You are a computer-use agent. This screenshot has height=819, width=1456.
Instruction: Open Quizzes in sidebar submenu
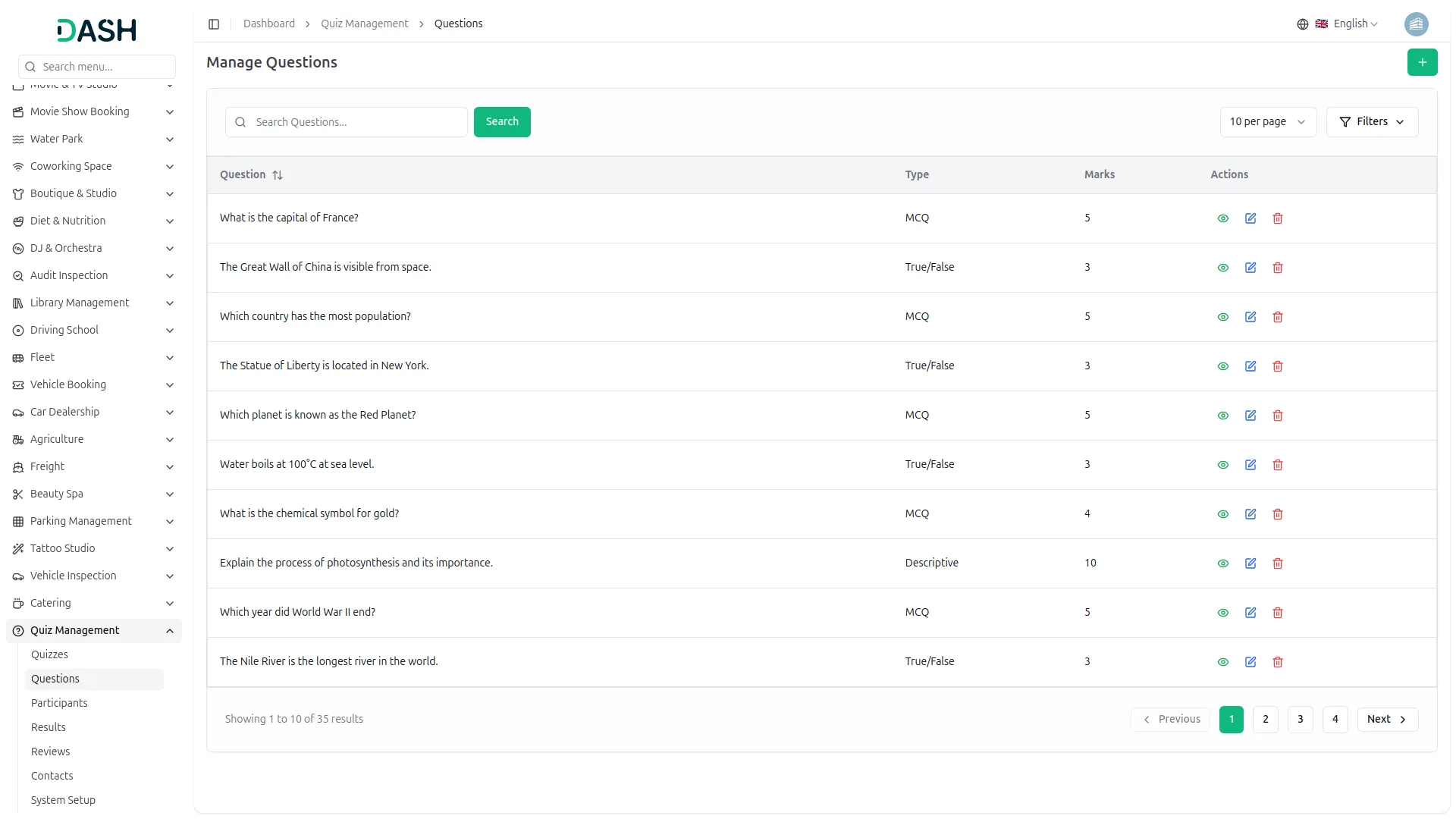tap(49, 654)
